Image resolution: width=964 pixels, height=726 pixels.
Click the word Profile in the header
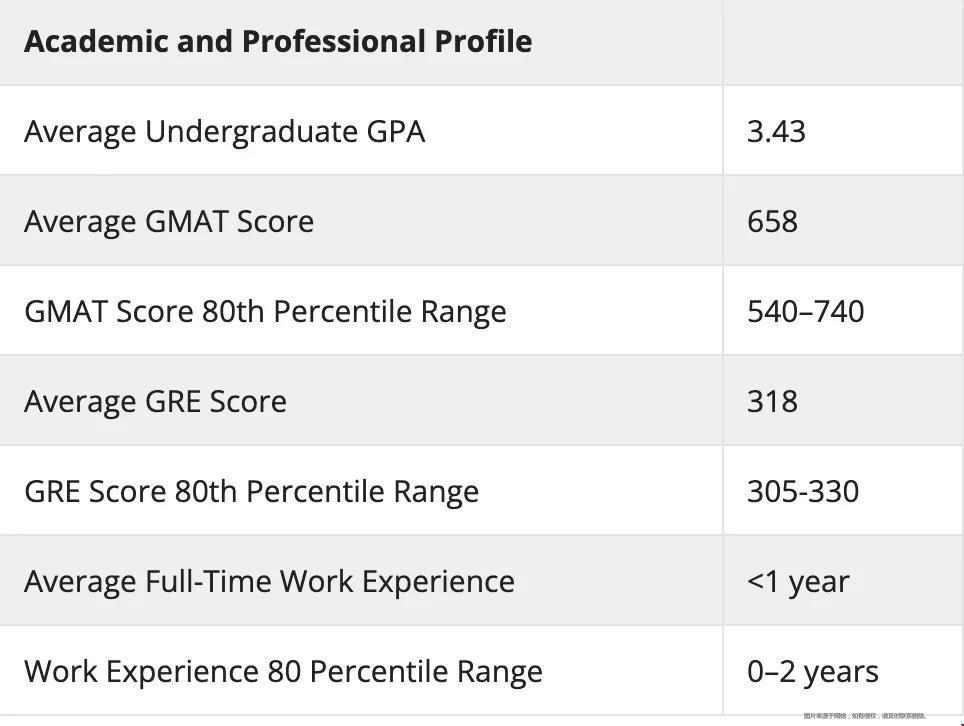click(x=483, y=42)
